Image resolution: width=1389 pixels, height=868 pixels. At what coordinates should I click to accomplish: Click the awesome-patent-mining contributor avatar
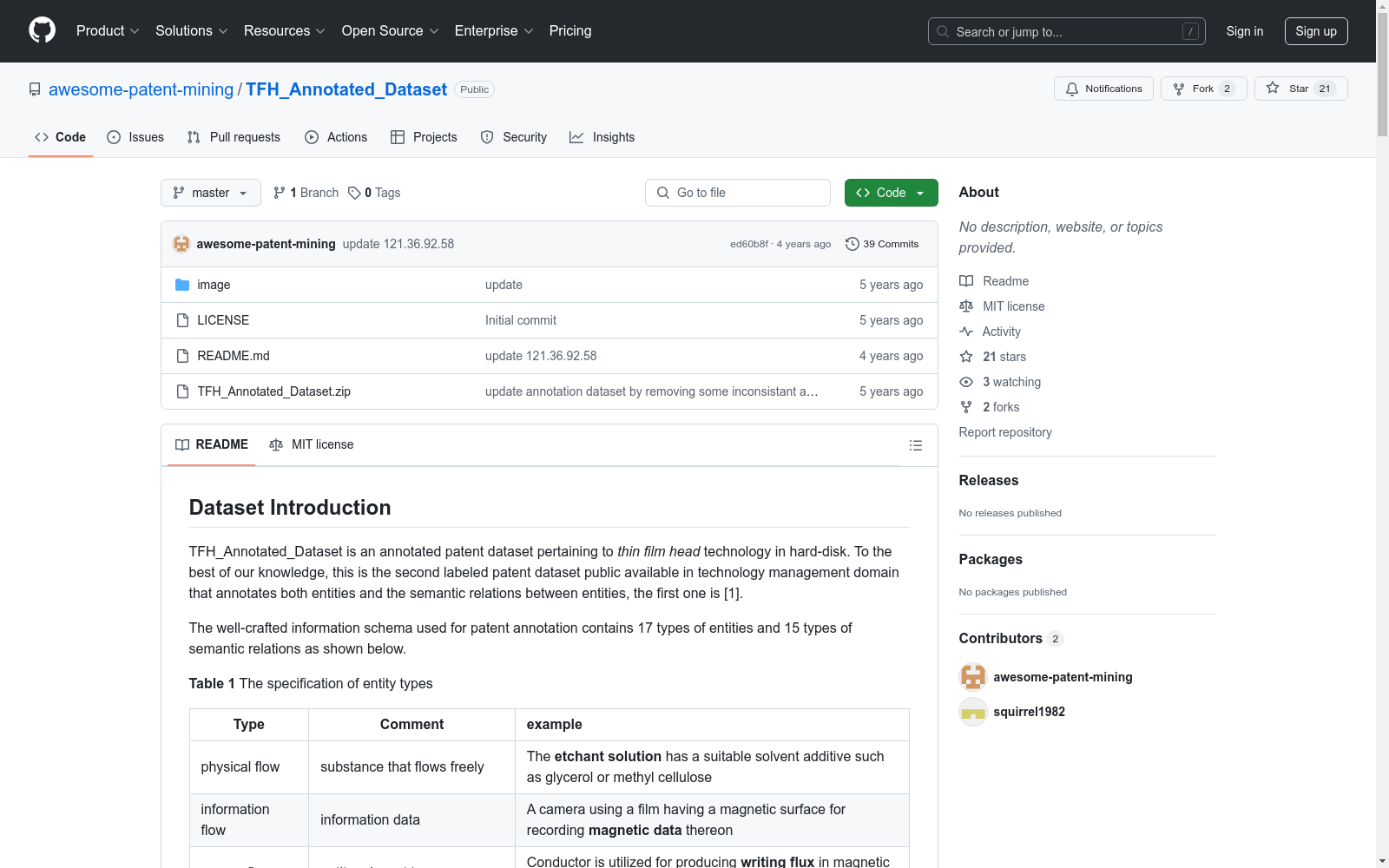pyautogui.click(x=973, y=677)
